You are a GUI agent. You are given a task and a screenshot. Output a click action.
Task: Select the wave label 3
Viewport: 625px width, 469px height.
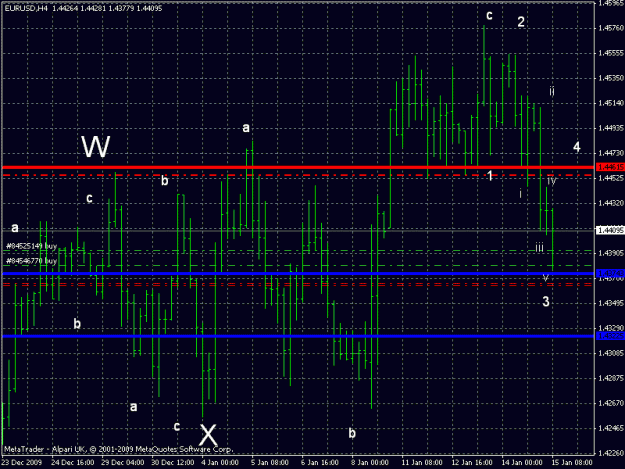tap(546, 302)
